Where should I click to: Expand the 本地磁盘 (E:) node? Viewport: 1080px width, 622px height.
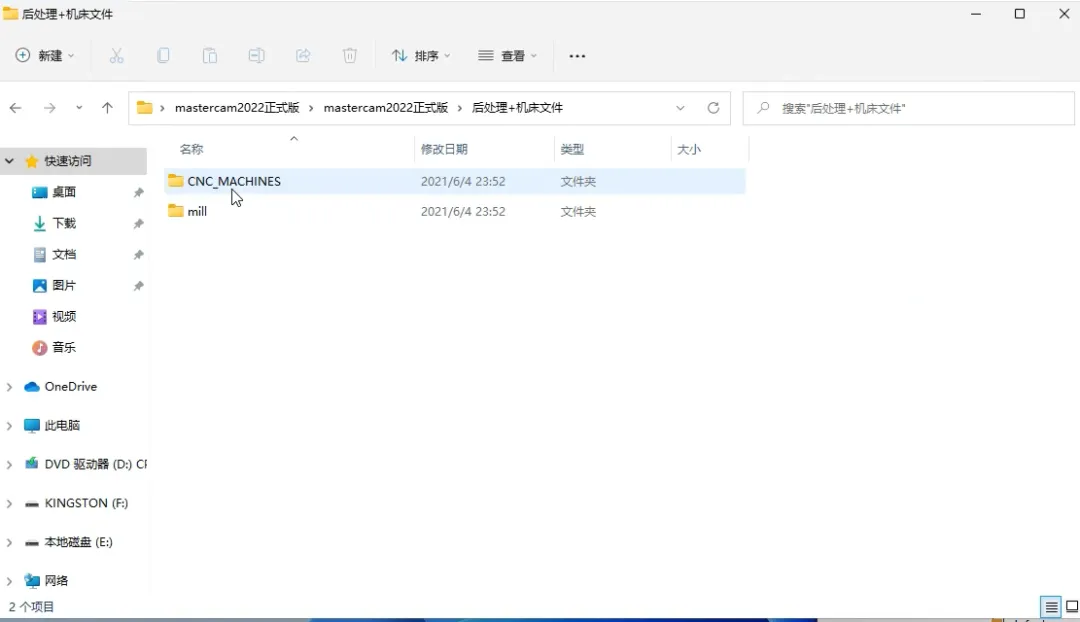(10, 543)
